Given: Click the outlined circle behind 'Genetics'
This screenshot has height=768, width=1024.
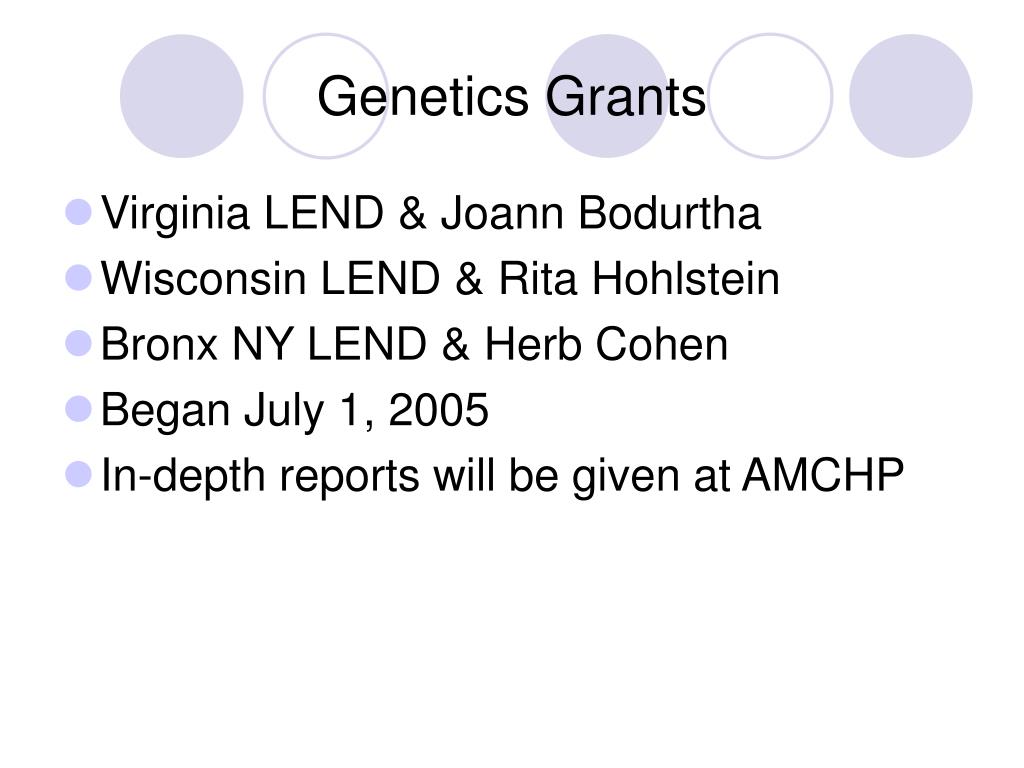Looking at the screenshot, I should tap(325, 96).
